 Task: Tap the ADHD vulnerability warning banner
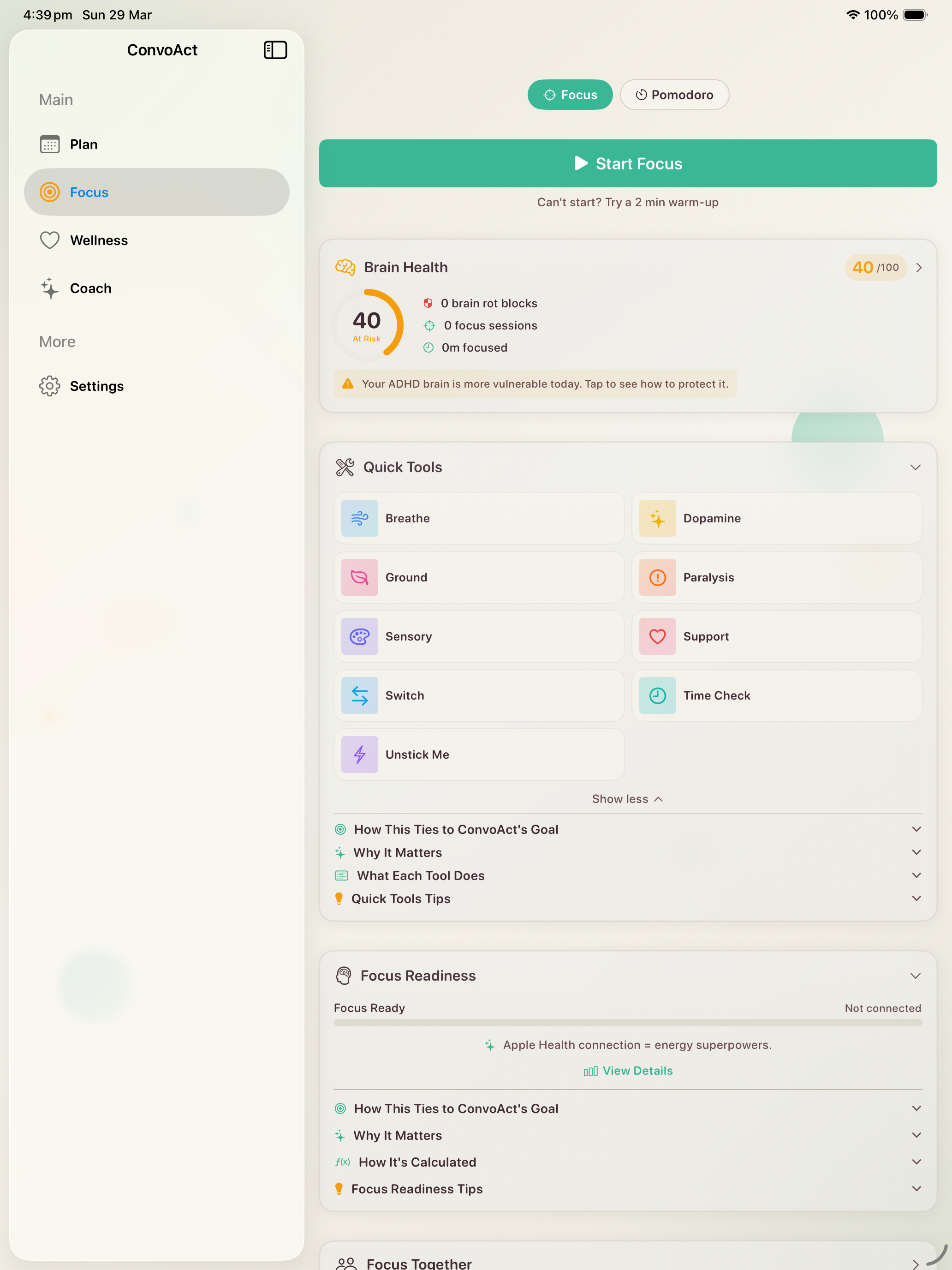(535, 383)
